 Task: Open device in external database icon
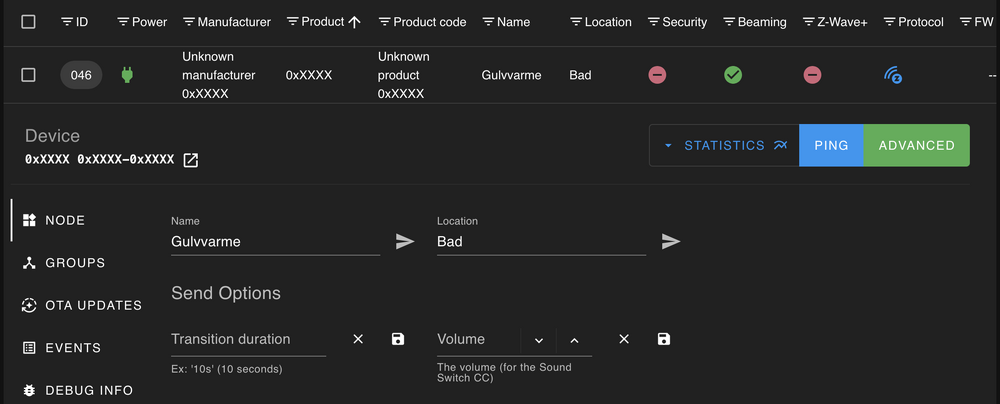[x=191, y=160]
